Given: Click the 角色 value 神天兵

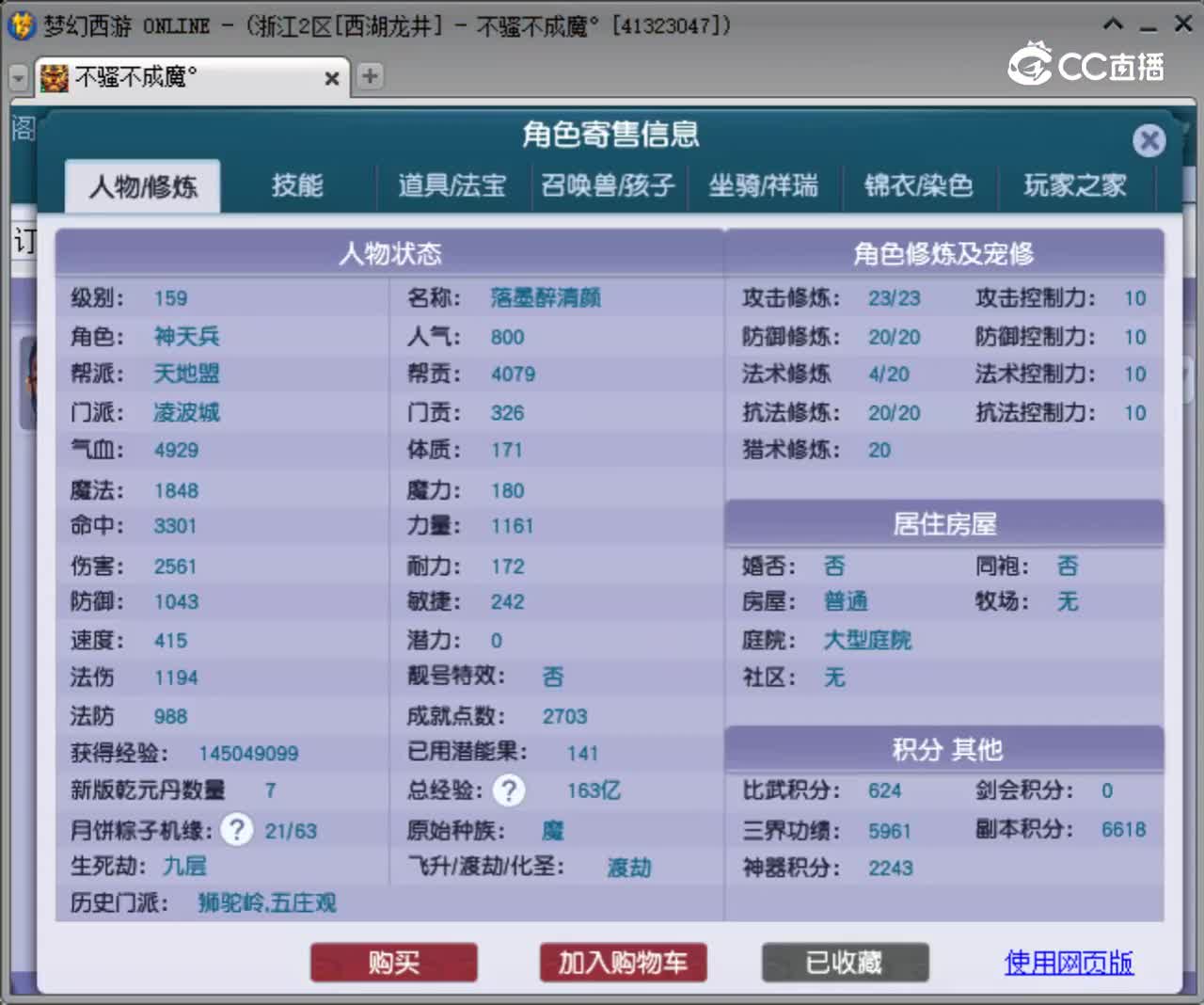Looking at the screenshot, I should pos(187,337).
